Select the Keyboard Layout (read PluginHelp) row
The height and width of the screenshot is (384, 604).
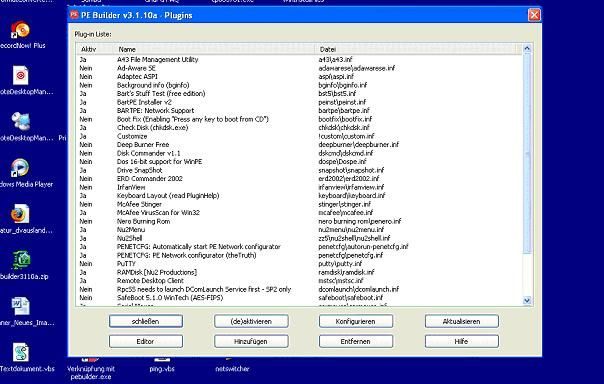[x=299, y=196]
